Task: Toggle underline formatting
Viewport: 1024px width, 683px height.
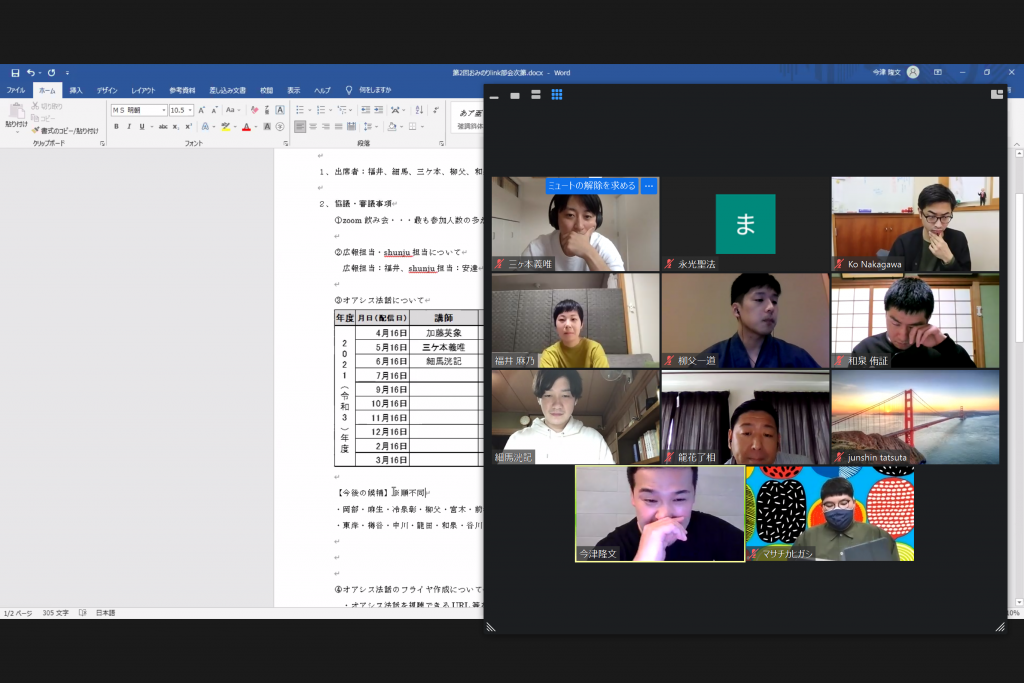Action: 142,127
